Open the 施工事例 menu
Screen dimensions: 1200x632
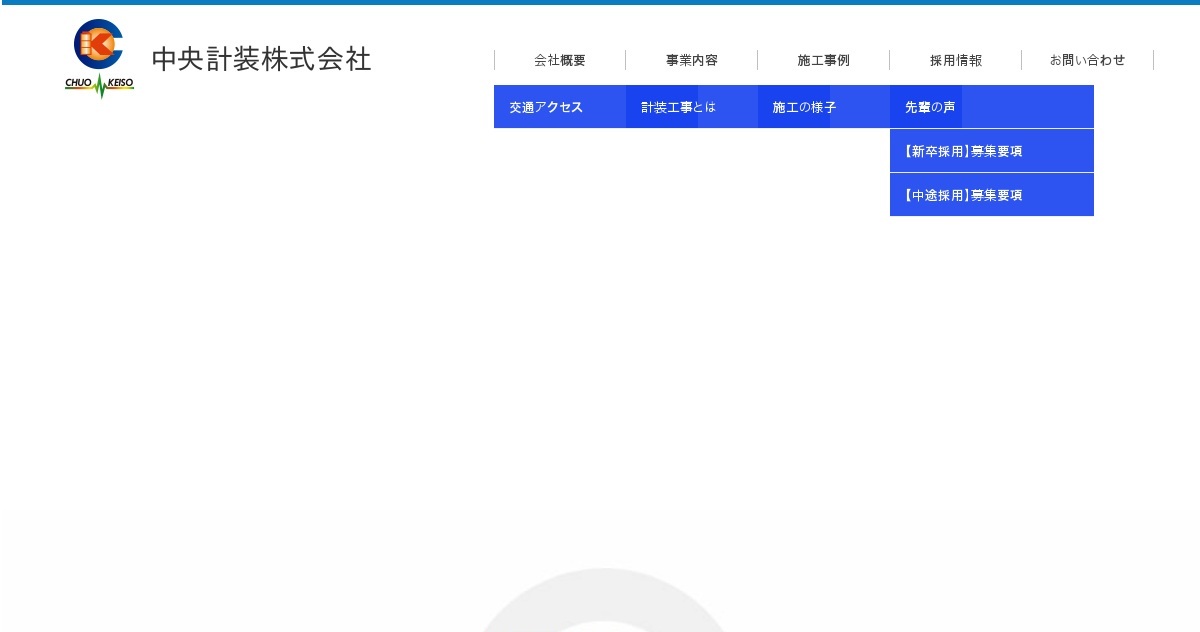tap(824, 60)
